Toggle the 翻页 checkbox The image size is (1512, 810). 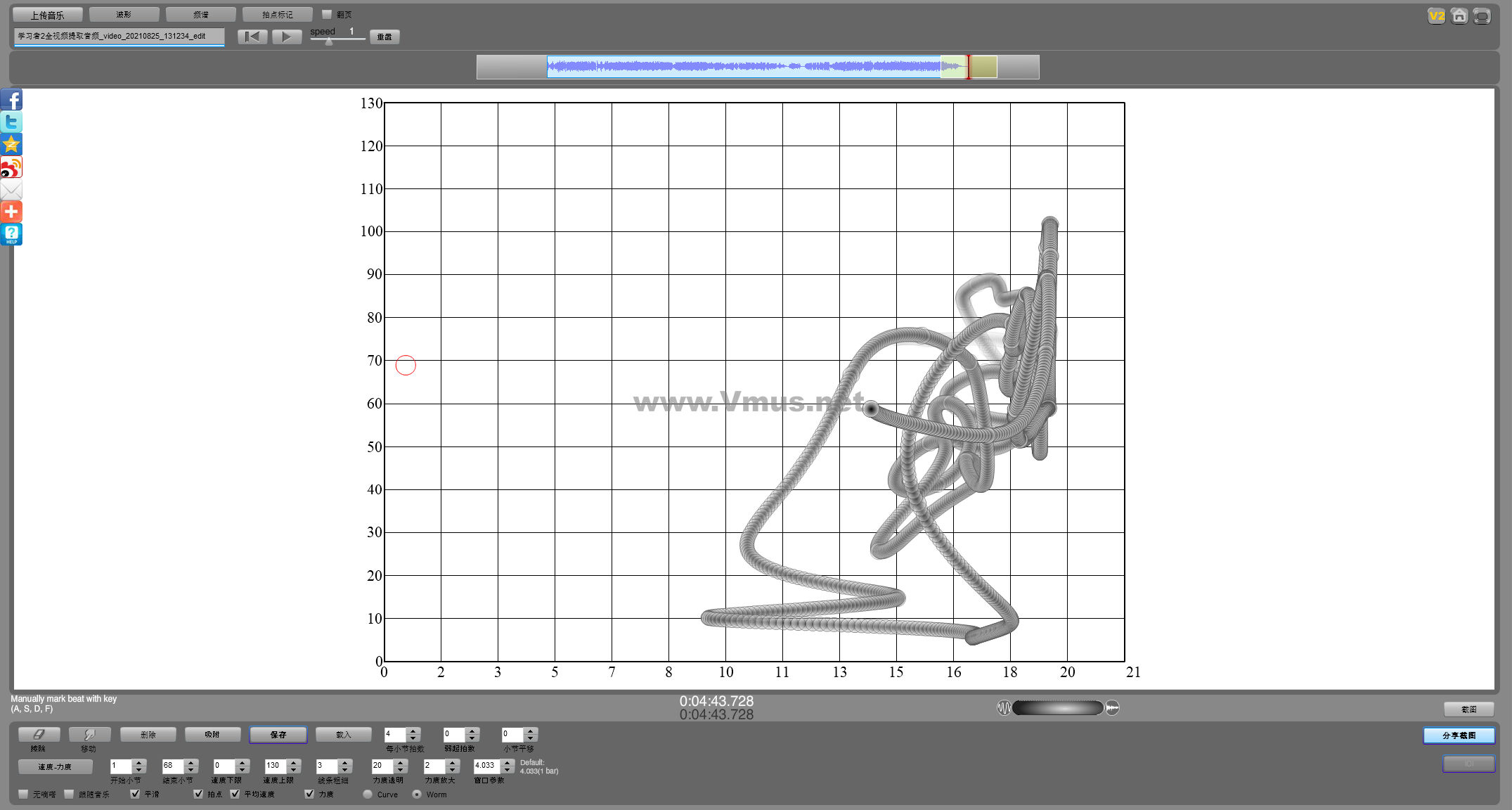327,14
